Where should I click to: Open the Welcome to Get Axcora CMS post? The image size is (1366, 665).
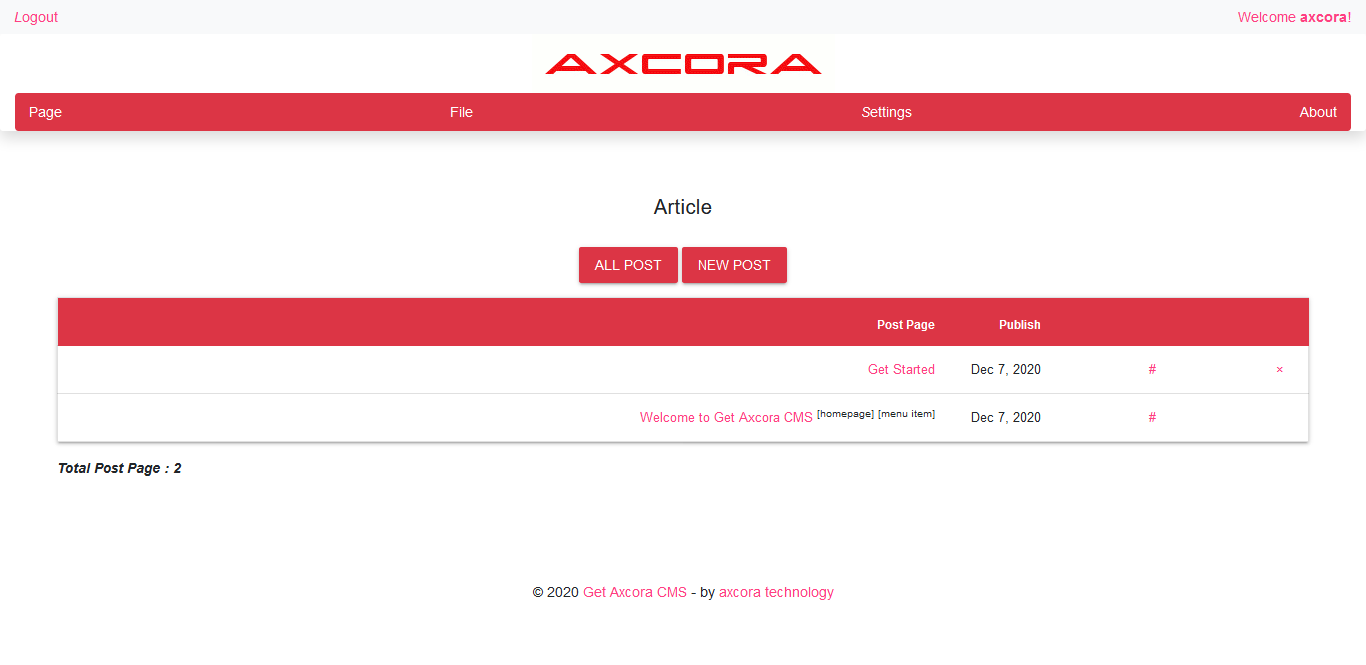(726, 417)
